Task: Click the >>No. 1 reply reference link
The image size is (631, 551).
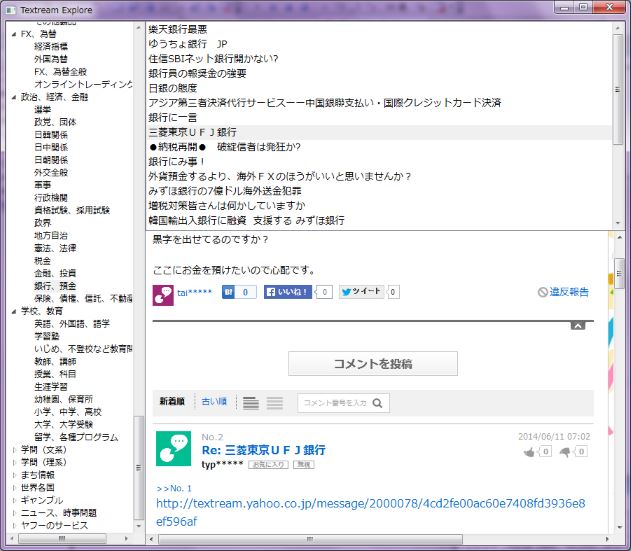Action: click(174, 488)
